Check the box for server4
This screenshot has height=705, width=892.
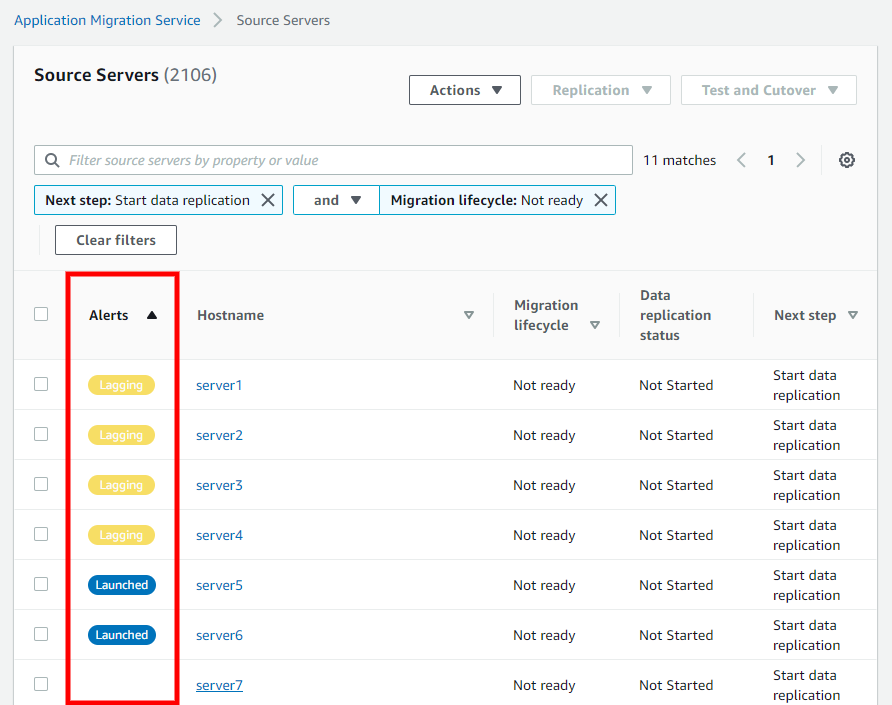(41, 534)
